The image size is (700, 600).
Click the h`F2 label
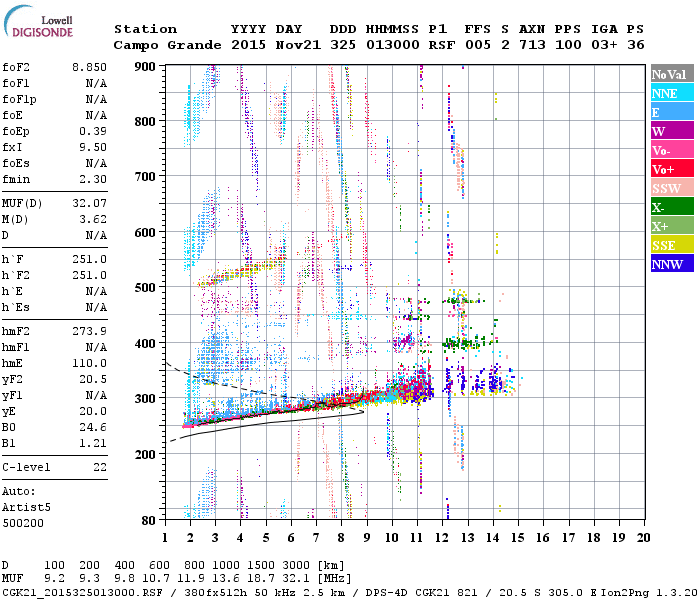(x=16, y=275)
